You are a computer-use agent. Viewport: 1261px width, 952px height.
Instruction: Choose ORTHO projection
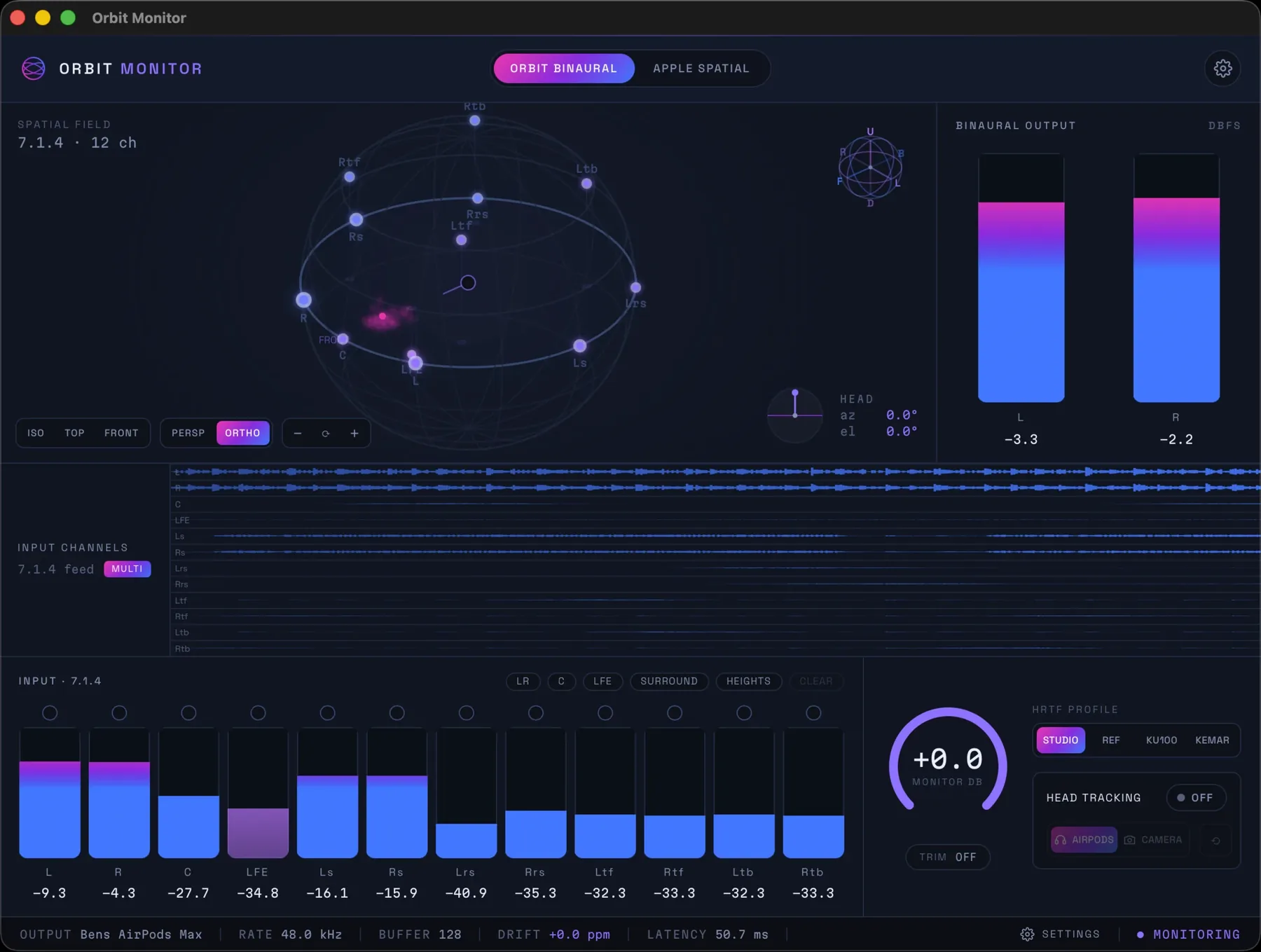[x=242, y=433]
